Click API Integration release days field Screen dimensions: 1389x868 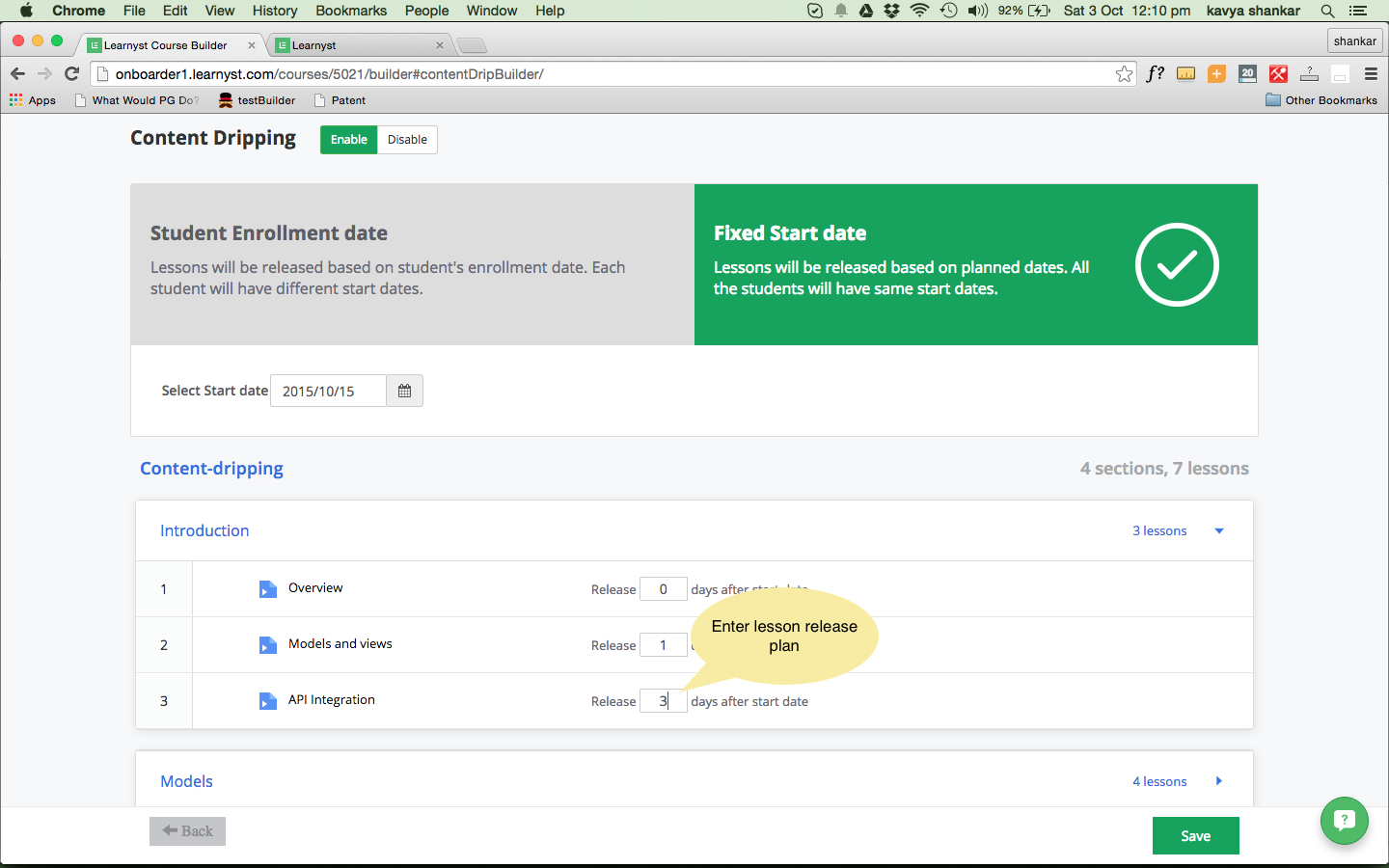(664, 701)
